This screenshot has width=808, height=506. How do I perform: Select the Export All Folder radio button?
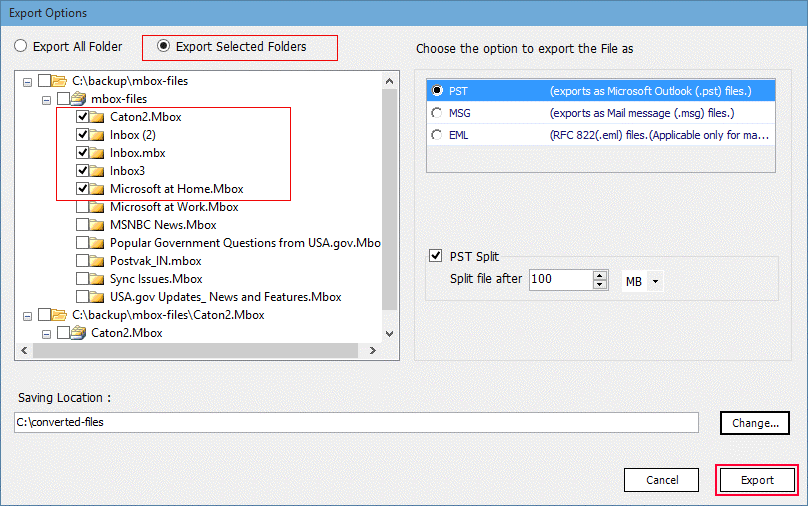pyautogui.click(x=20, y=46)
